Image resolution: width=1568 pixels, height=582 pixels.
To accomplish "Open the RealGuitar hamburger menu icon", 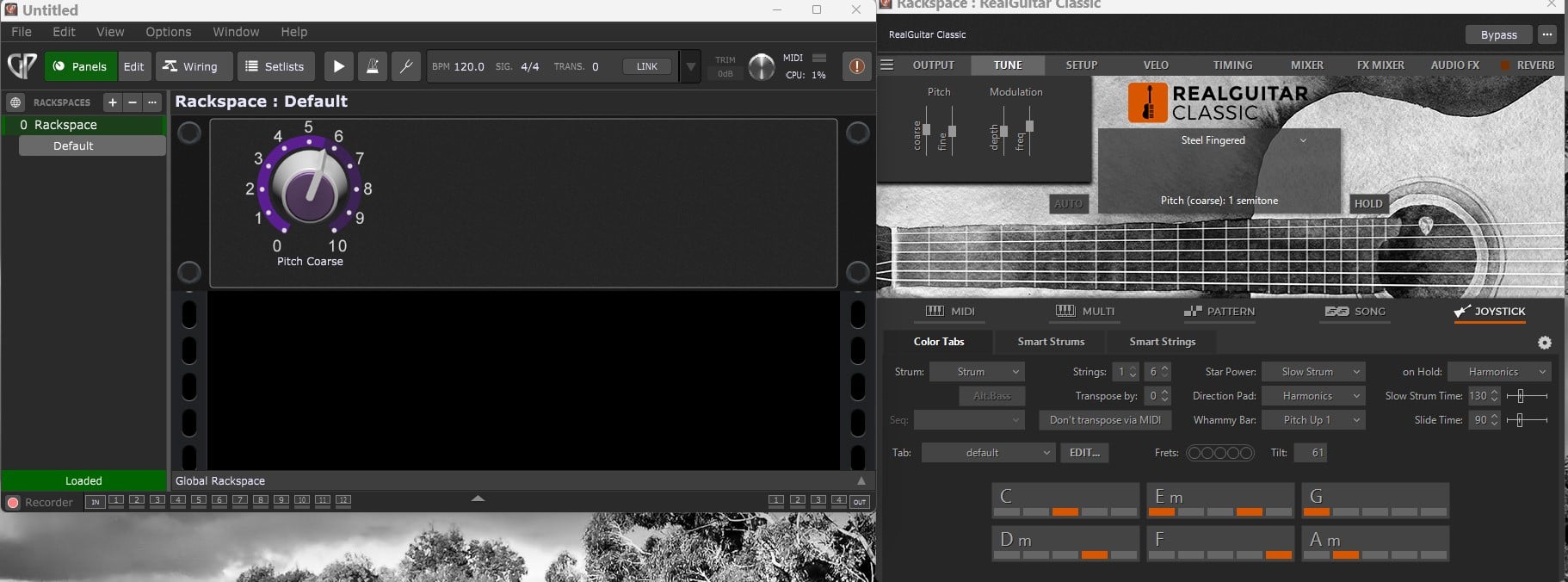I will click(x=887, y=65).
